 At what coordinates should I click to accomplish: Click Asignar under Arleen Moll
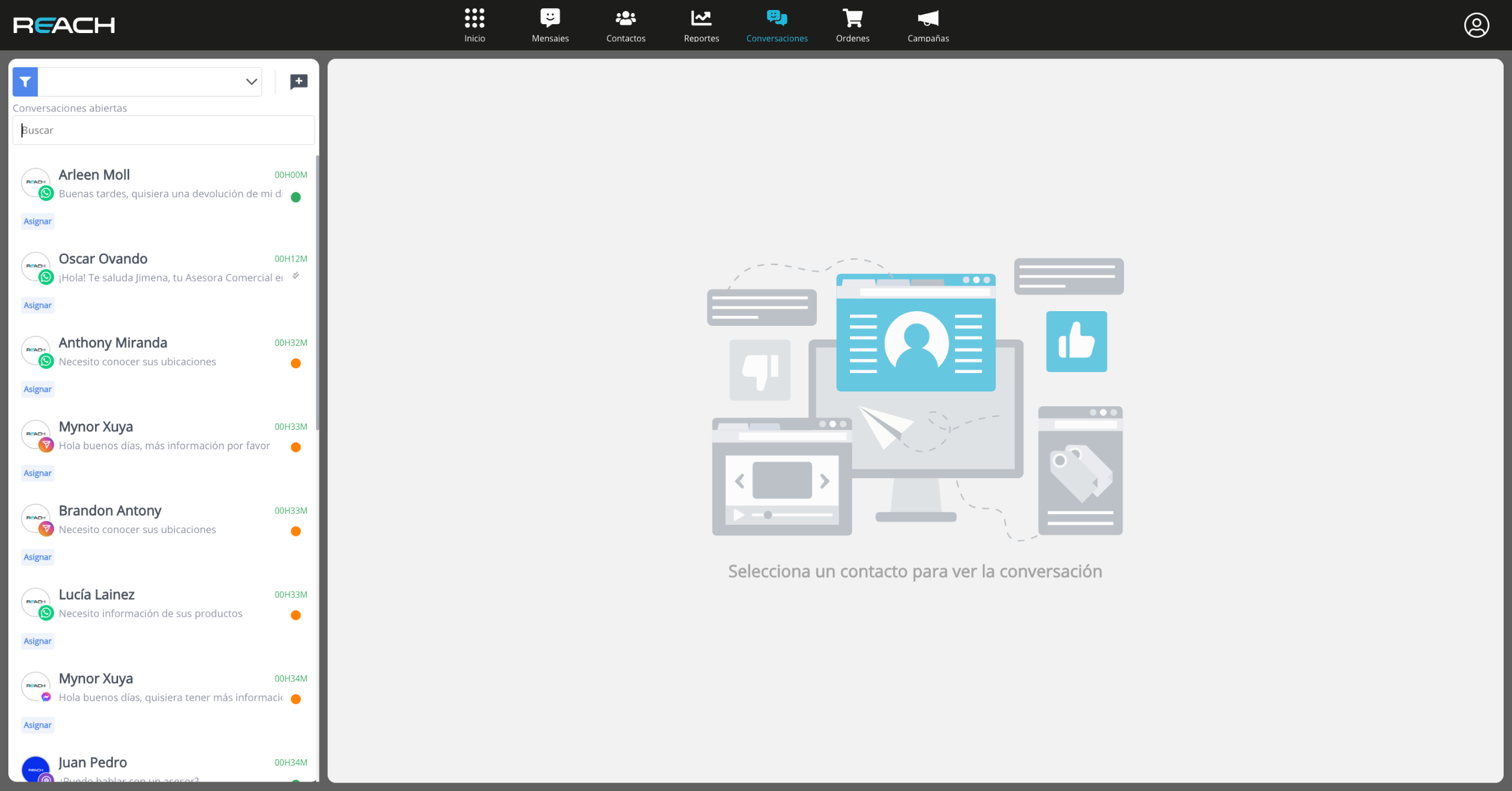(x=37, y=221)
